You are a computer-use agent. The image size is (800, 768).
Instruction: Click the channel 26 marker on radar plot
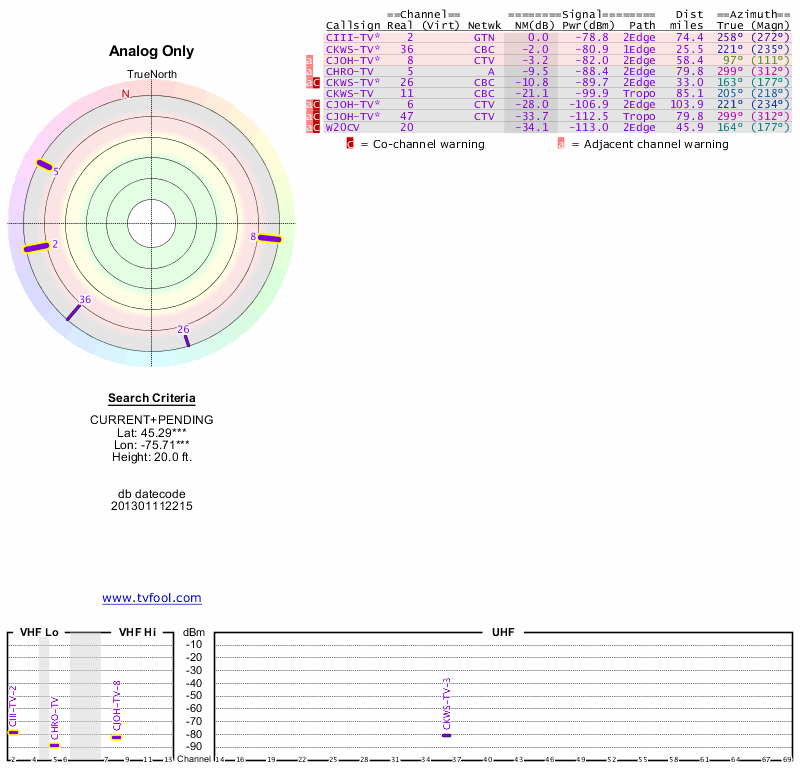click(187, 341)
